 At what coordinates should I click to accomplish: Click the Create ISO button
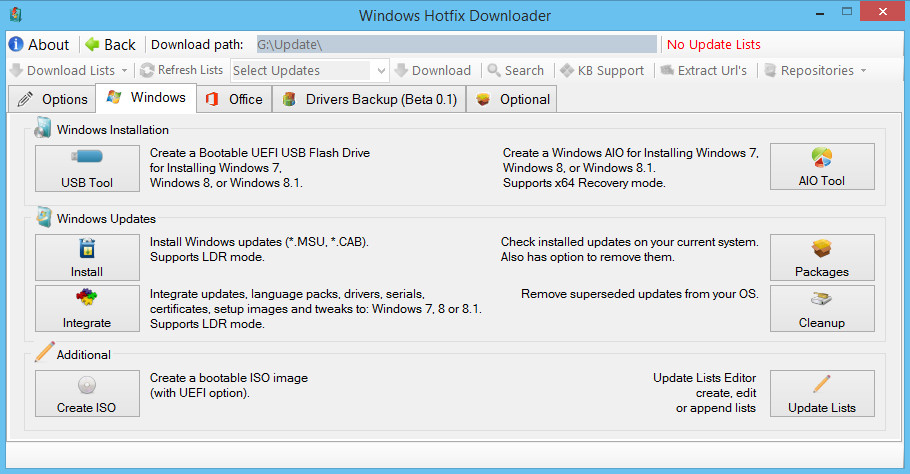click(x=87, y=393)
